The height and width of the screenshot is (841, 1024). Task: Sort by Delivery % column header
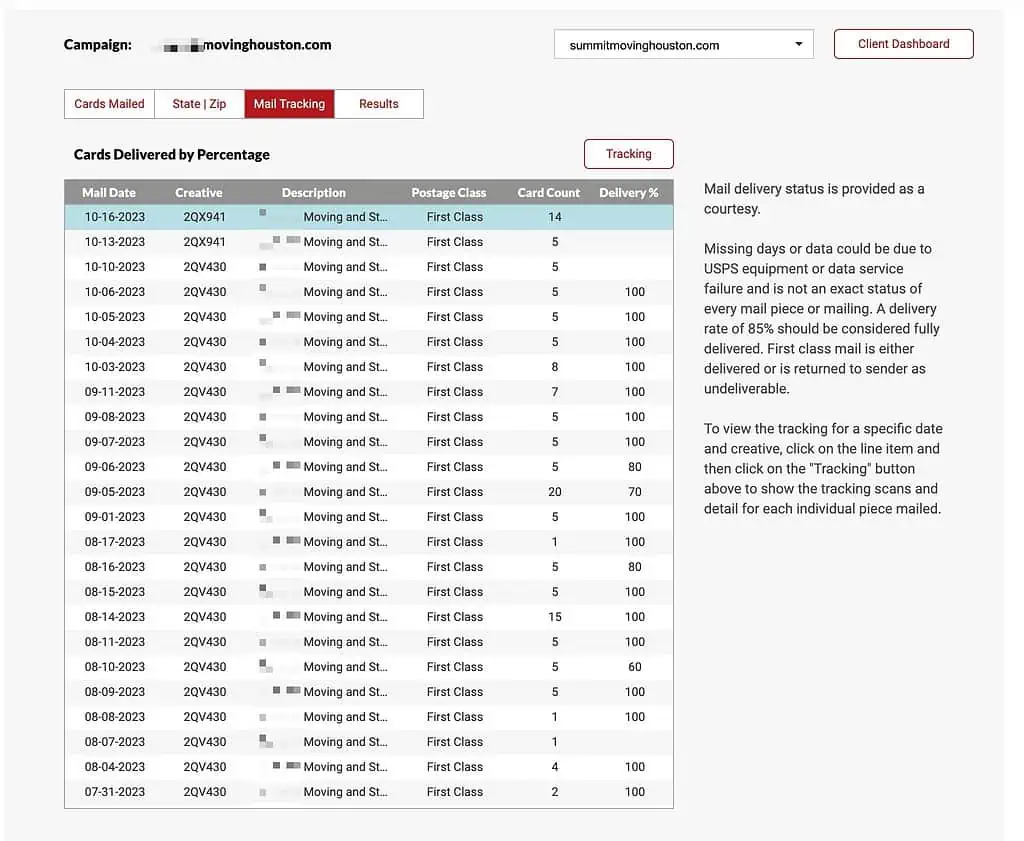coord(628,193)
